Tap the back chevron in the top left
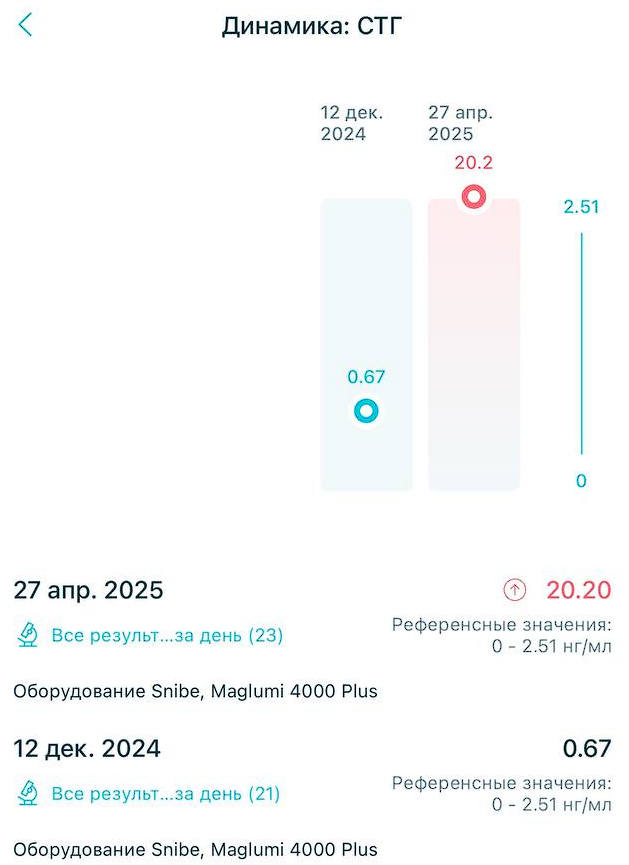This screenshot has height=865, width=629. 24,24
